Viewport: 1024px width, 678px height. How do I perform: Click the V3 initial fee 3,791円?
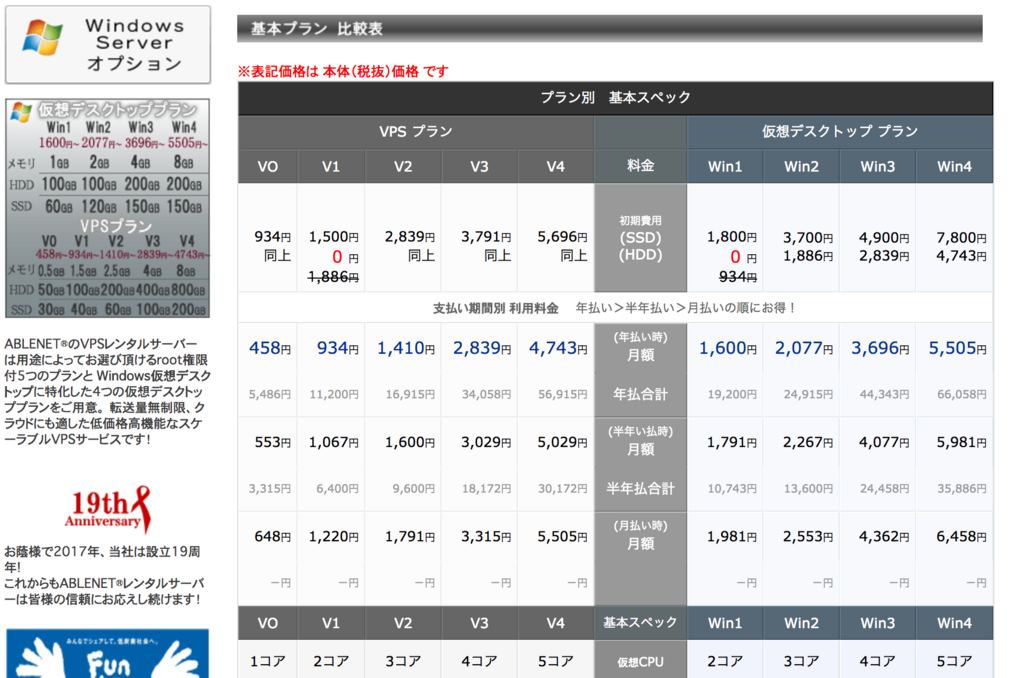[x=486, y=237]
